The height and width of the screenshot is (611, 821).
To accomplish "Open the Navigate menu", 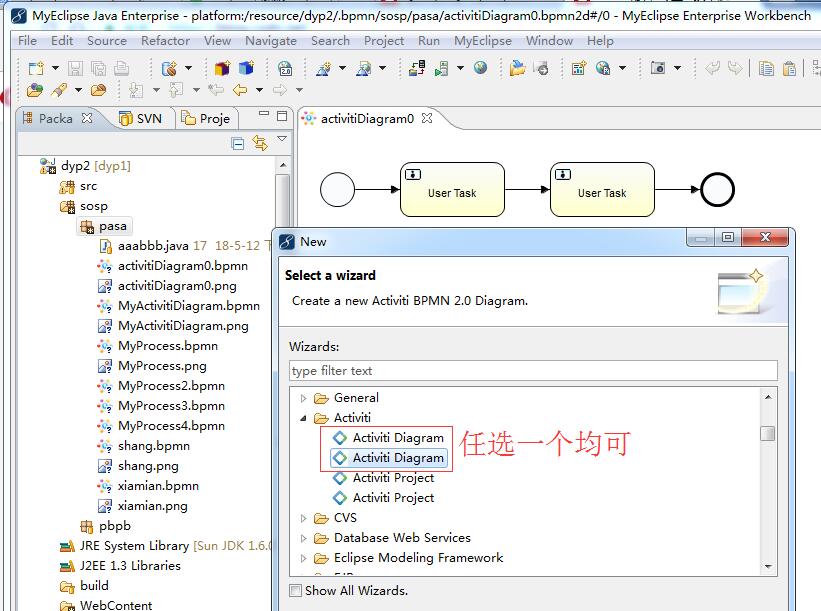I will click(x=271, y=40).
